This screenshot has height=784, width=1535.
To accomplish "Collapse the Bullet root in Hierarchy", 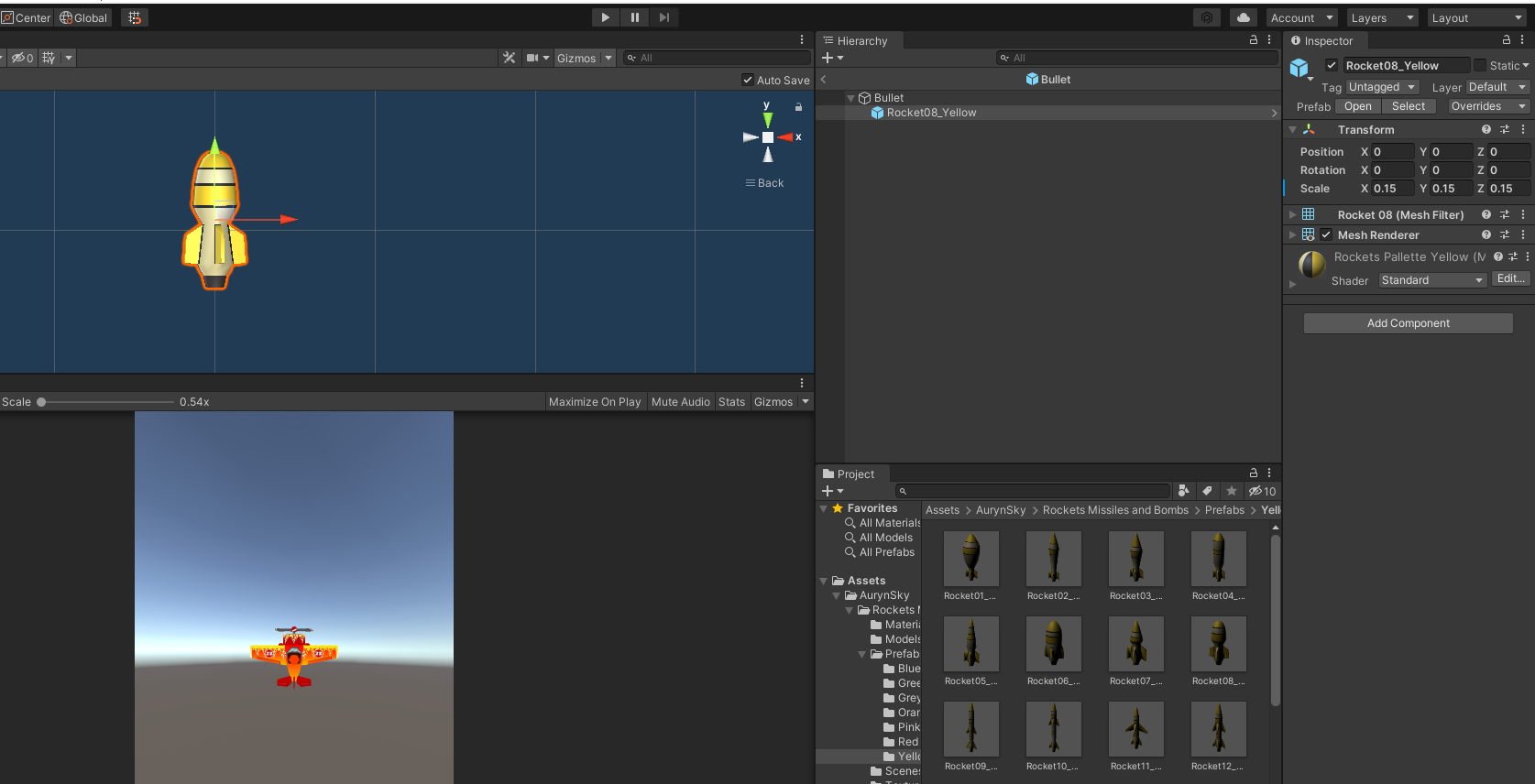I will [x=851, y=98].
